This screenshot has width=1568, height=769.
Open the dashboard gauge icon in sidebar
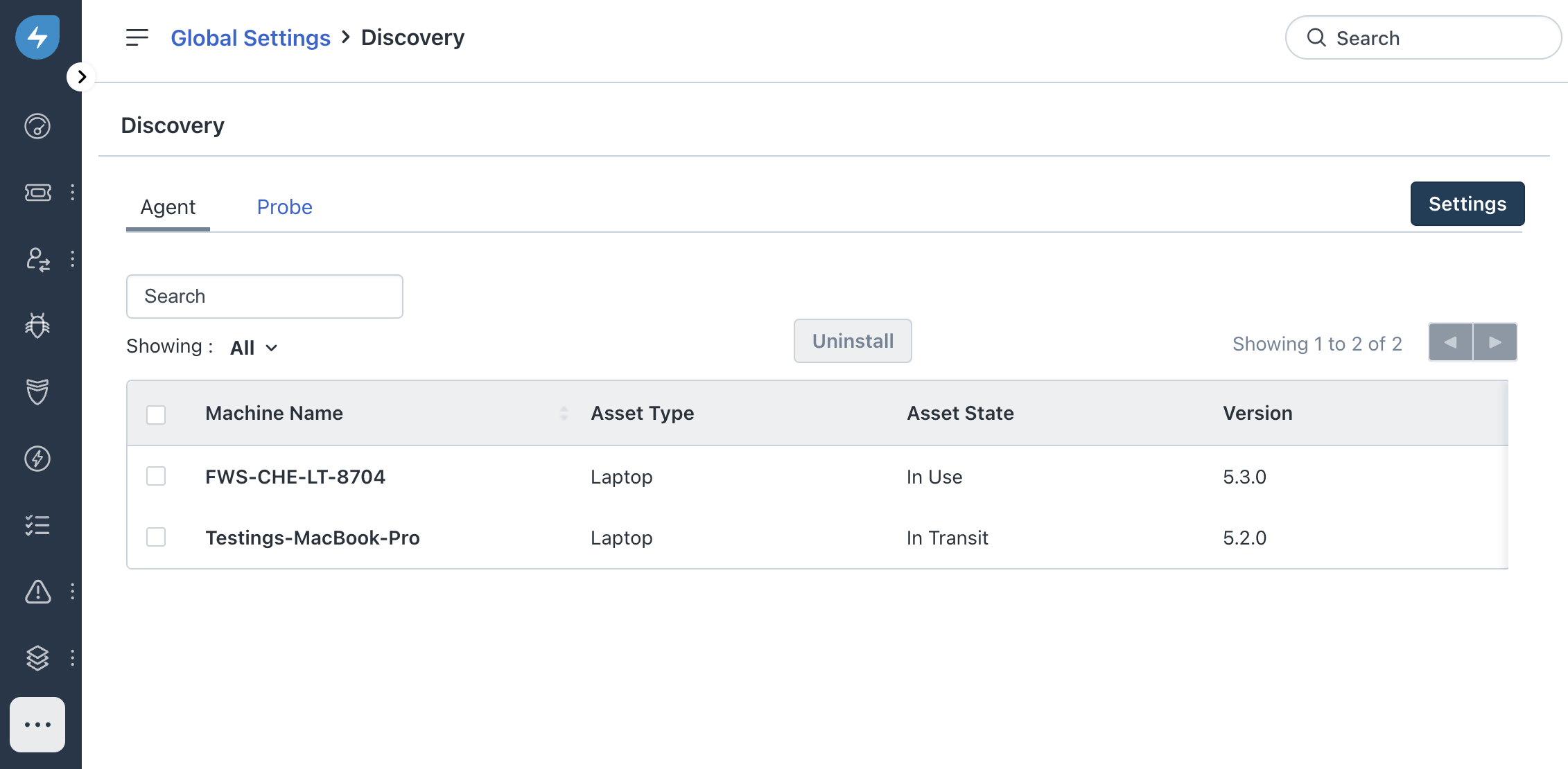(x=37, y=126)
